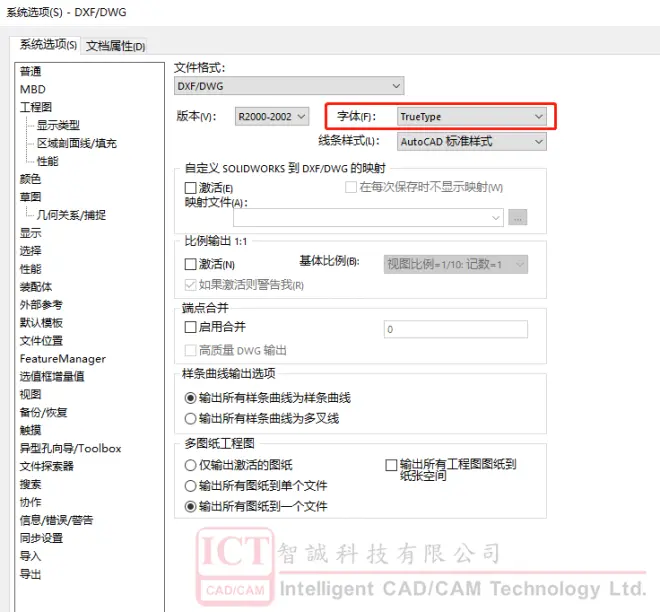
Task: Click the 映射文件 browse (...) button
Action: click(x=517, y=218)
